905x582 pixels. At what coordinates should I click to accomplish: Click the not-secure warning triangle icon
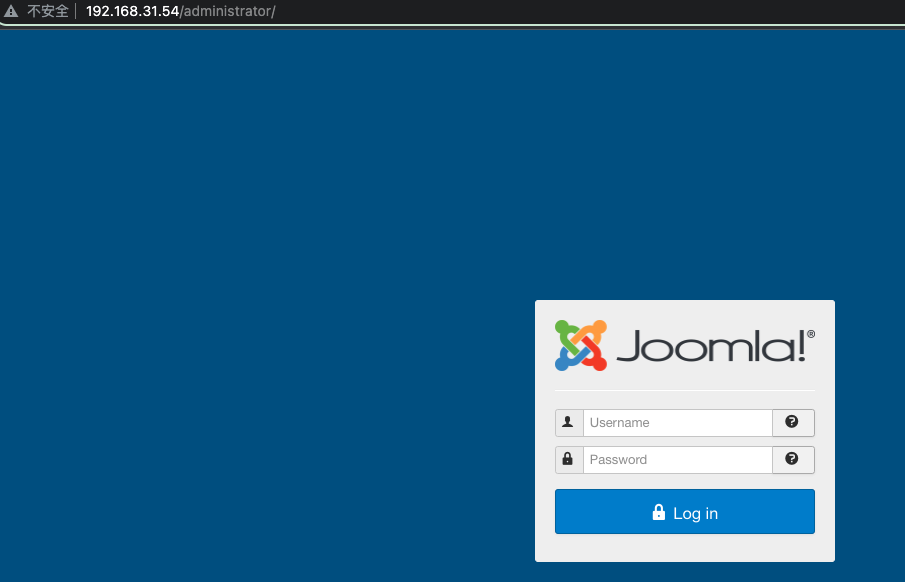pyautogui.click(x=11, y=11)
